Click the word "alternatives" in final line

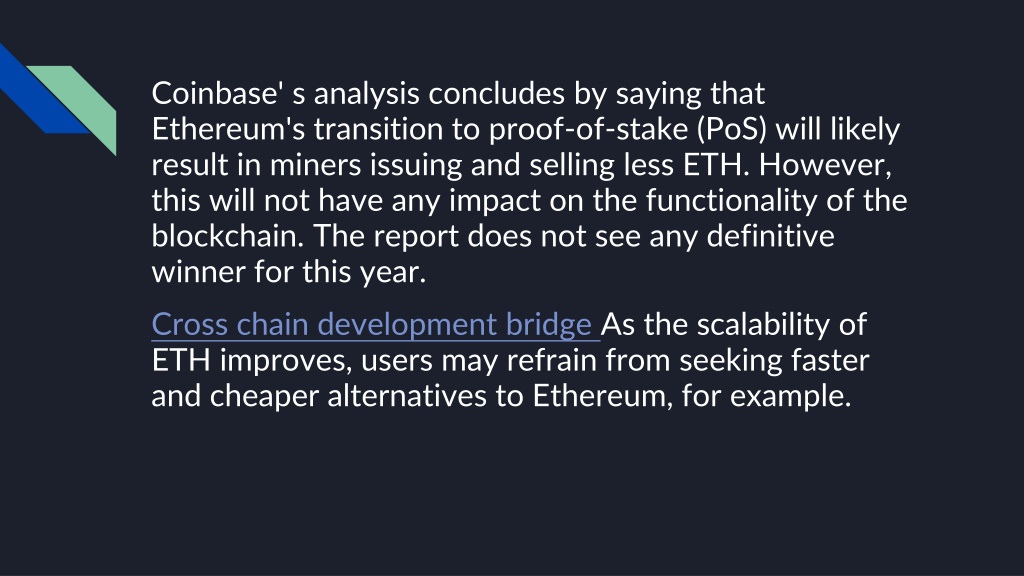(x=406, y=396)
